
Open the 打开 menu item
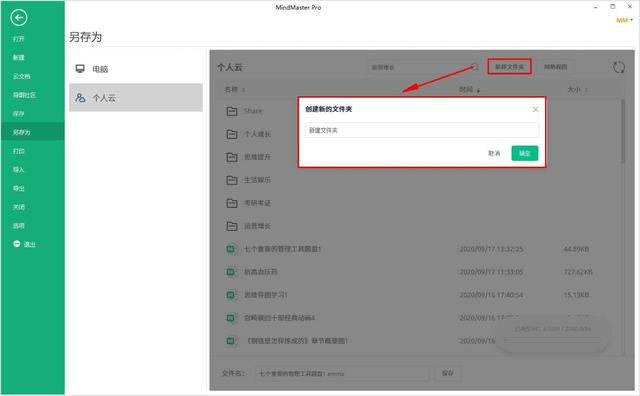pyautogui.click(x=18, y=39)
